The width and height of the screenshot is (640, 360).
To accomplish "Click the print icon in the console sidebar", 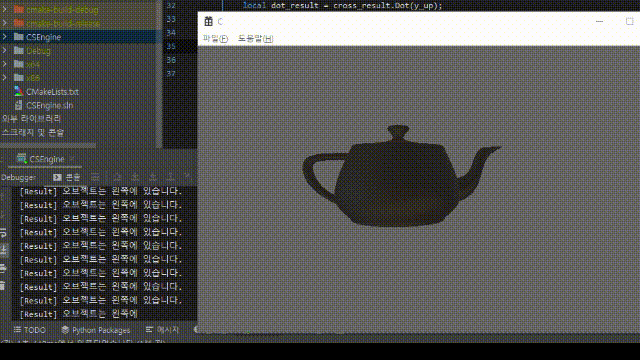I will point(3,268).
